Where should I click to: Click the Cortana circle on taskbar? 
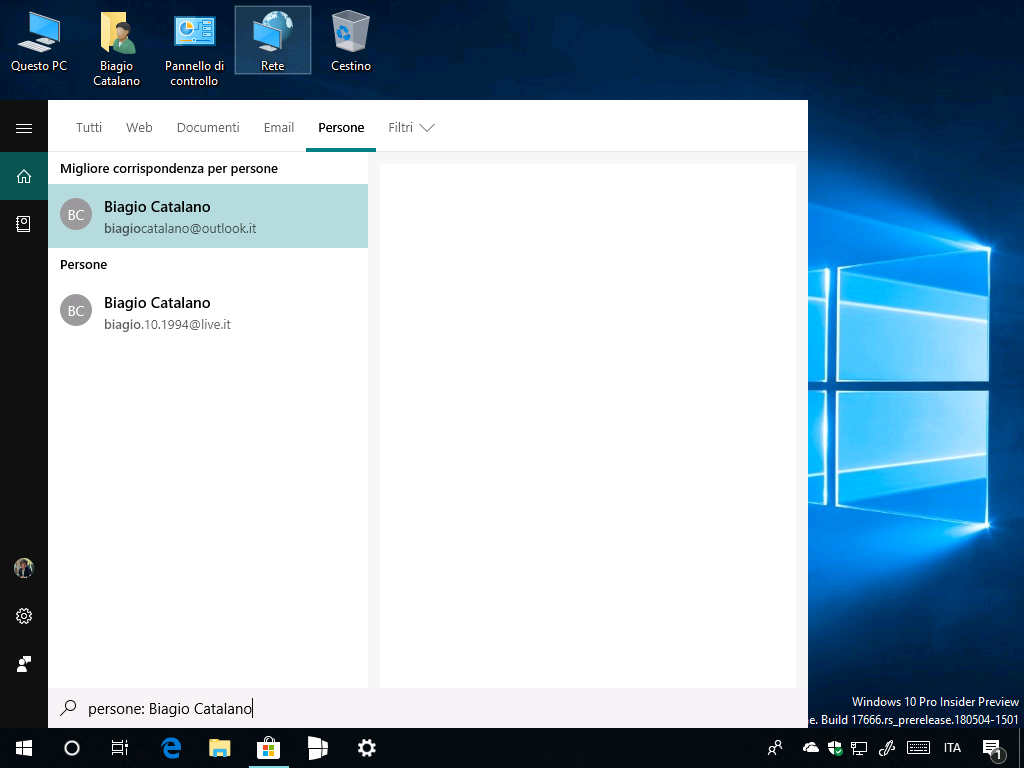pyautogui.click(x=72, y=748)
